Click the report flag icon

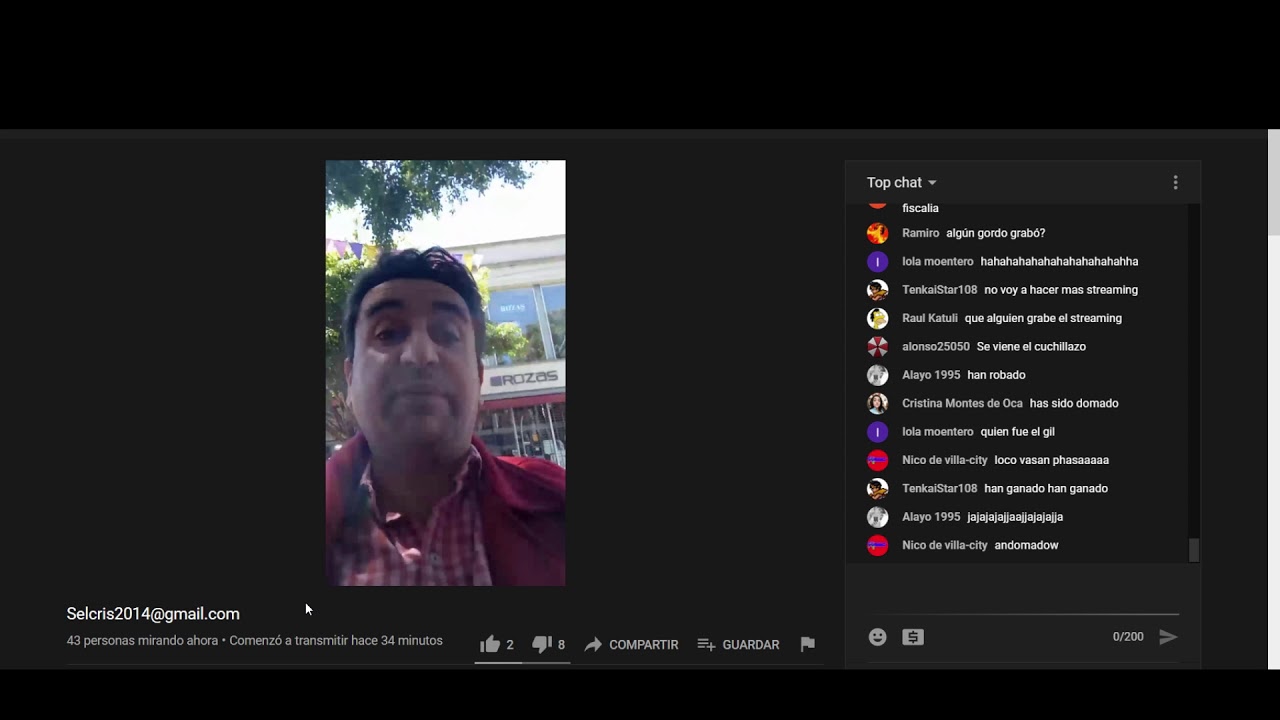point(808,645)
